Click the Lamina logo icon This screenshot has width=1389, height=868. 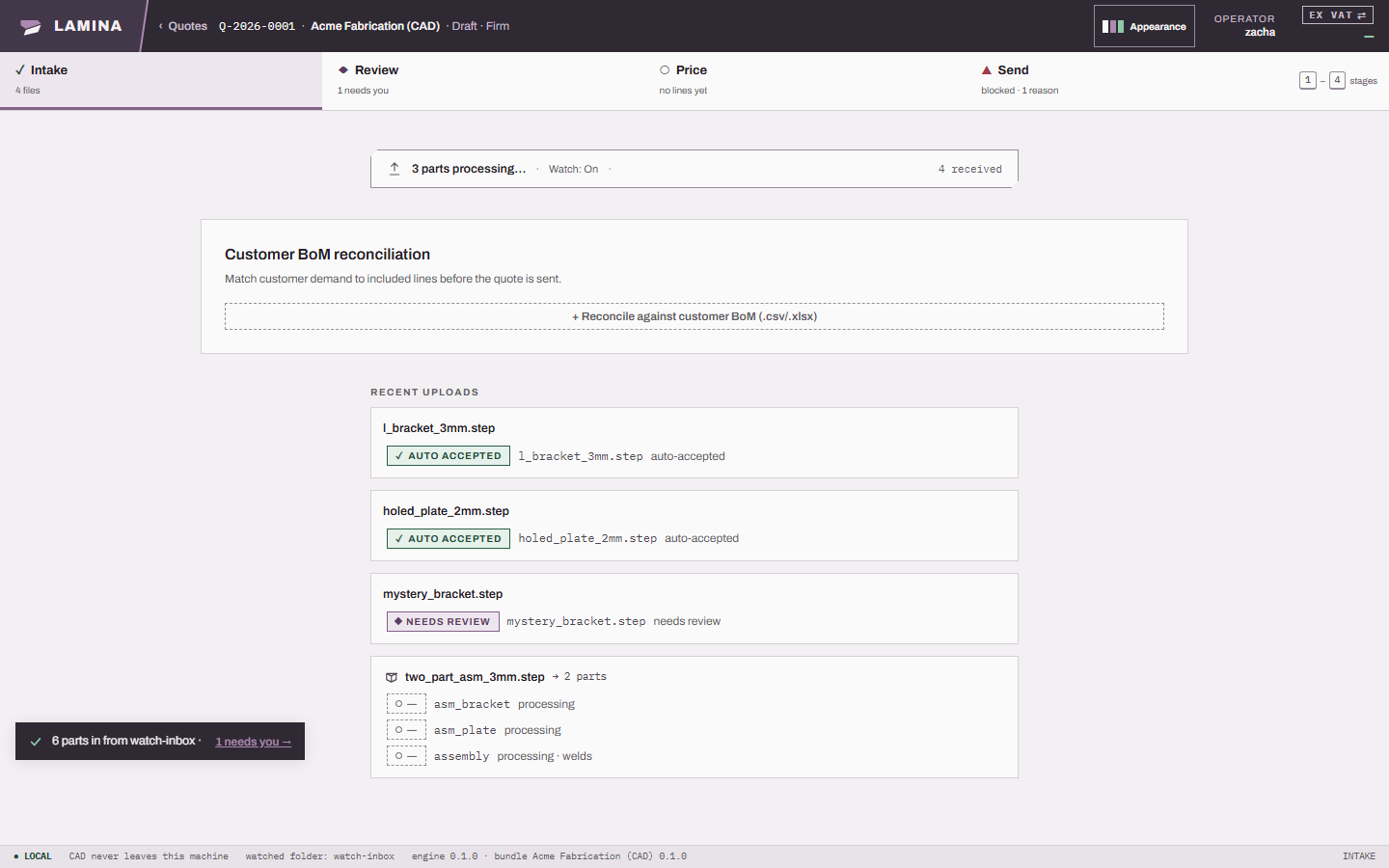(31, 27)
